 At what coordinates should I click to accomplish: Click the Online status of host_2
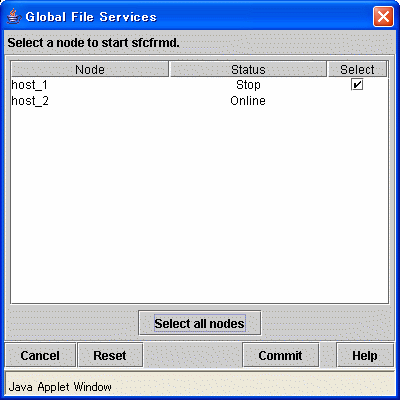(x=248, y=101)
